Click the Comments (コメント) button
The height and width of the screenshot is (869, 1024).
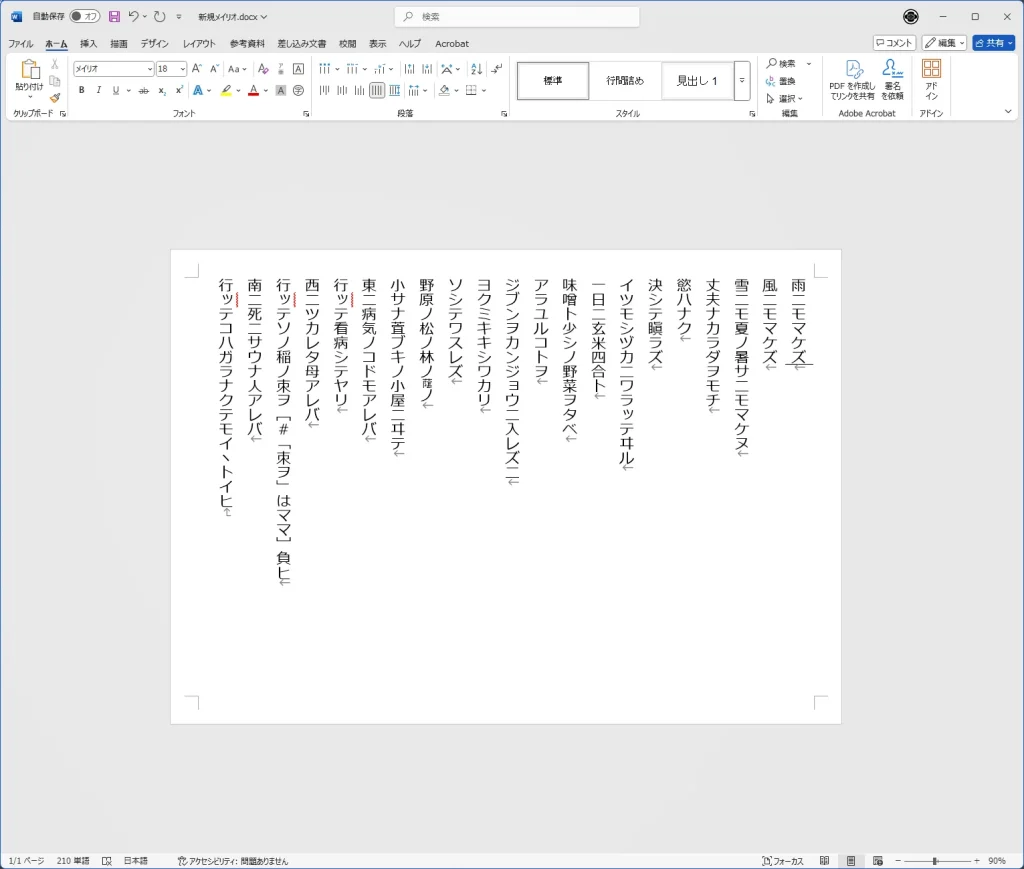coord(894,43)
